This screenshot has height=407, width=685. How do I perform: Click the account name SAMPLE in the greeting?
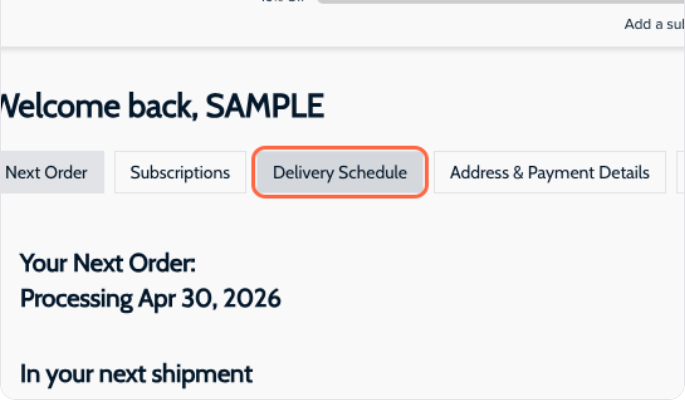point(265,105)
